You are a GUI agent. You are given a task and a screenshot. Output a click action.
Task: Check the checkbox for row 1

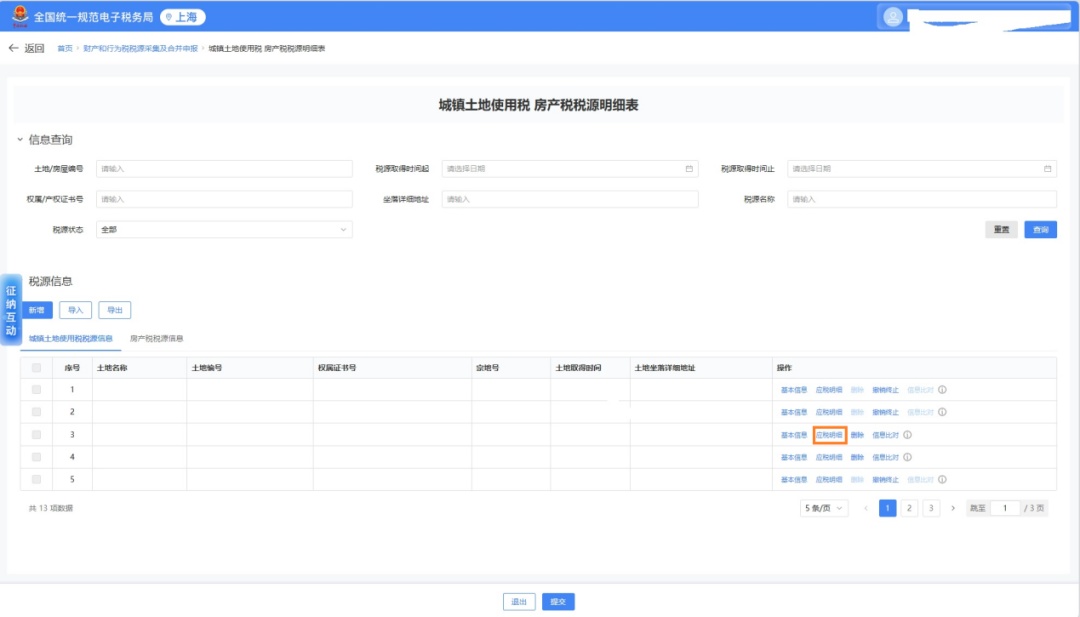(x=37, y=389)
